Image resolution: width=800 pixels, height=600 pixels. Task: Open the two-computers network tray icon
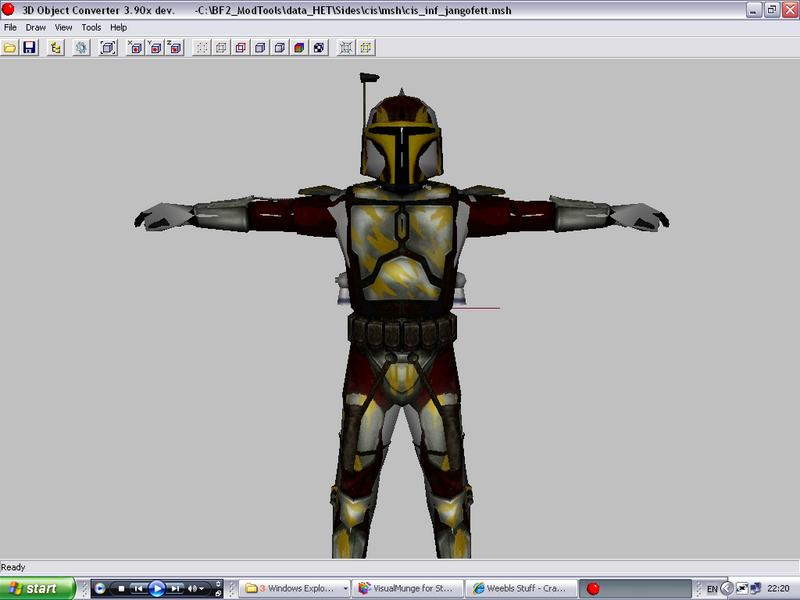(x=756, y=589)
